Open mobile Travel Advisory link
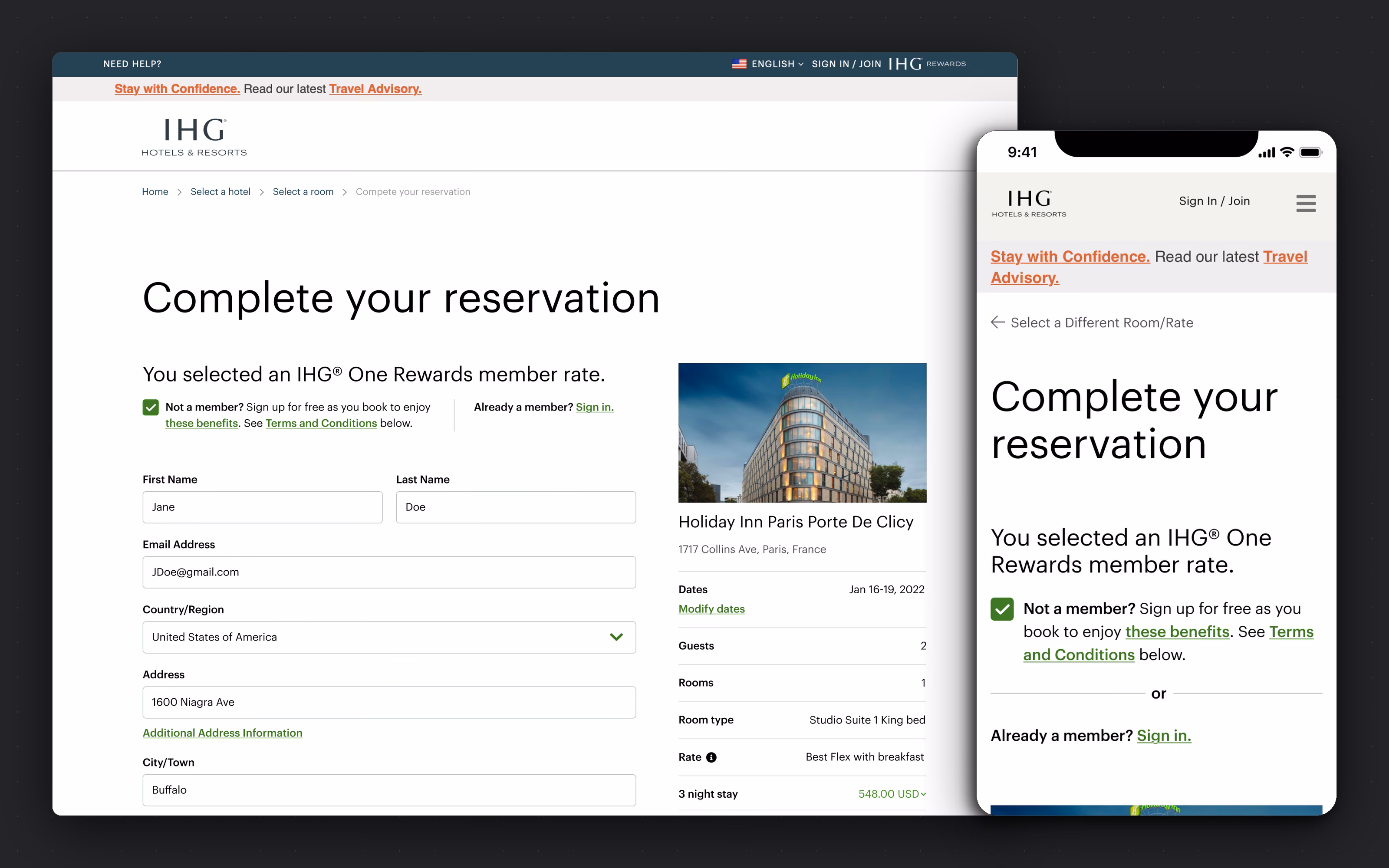Viewport: 1389px width, 868px height. (1149, 267)
